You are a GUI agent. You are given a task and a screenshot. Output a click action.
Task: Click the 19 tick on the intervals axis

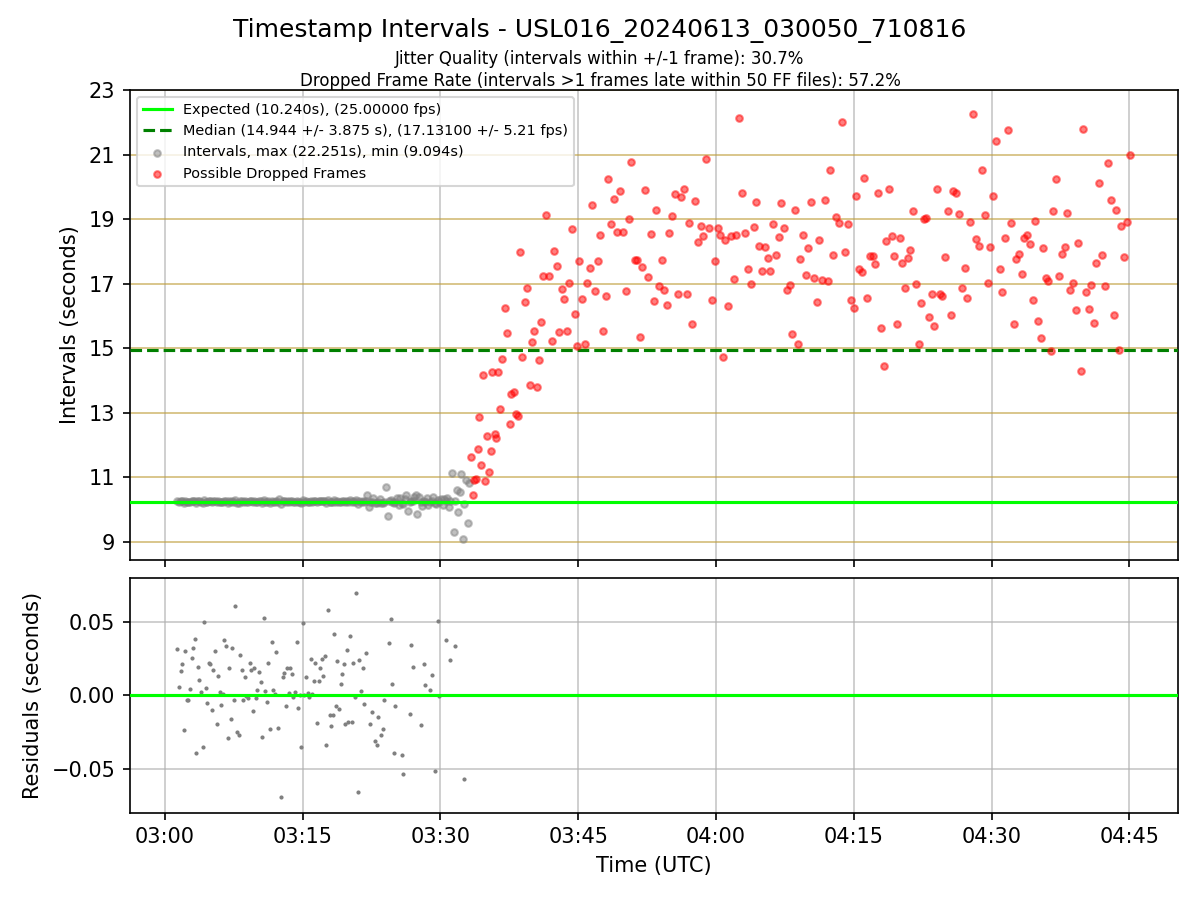tap(103, 220)
